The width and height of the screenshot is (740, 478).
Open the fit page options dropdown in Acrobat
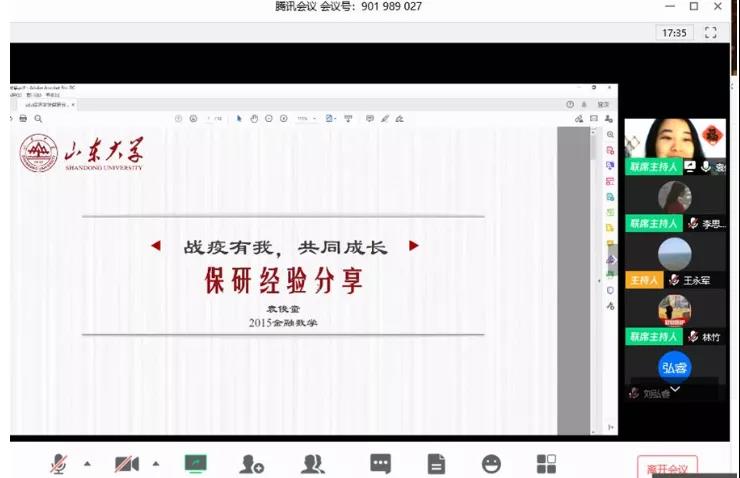click(x=330, y=119)
